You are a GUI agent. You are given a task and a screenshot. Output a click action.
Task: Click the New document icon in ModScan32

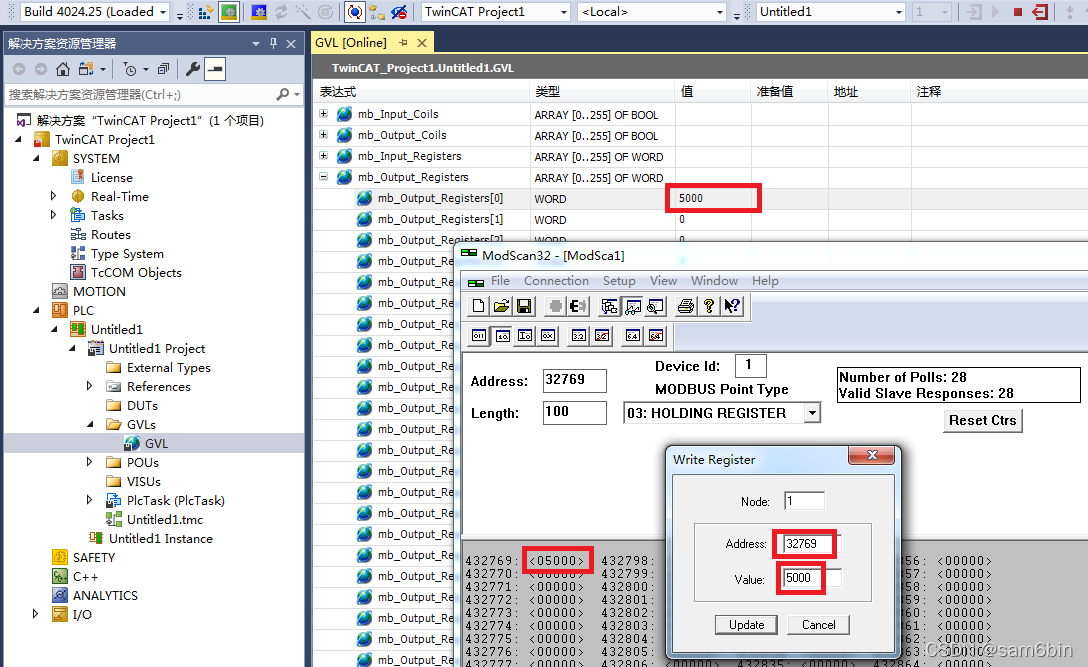point(478,305)
